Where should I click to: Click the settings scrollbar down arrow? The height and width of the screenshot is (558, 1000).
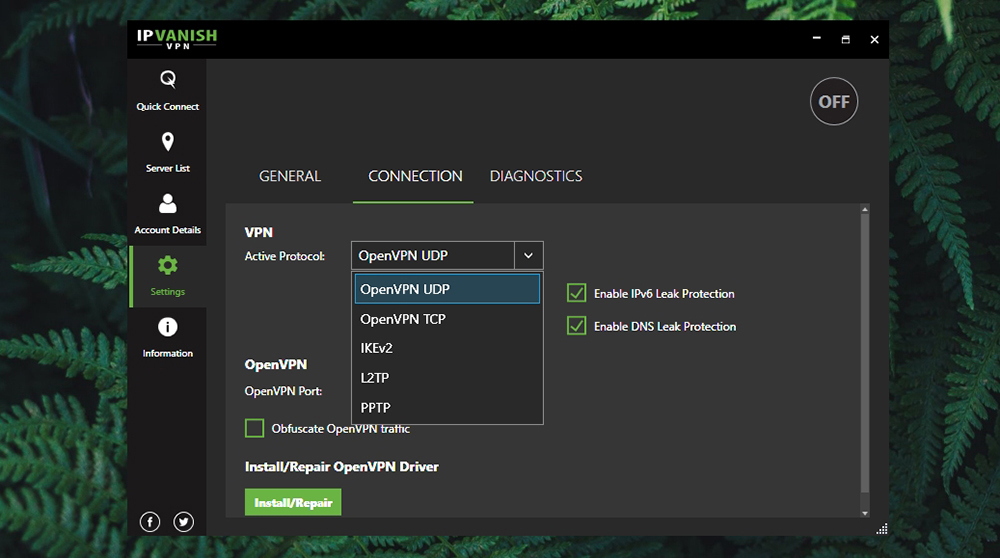865,513
